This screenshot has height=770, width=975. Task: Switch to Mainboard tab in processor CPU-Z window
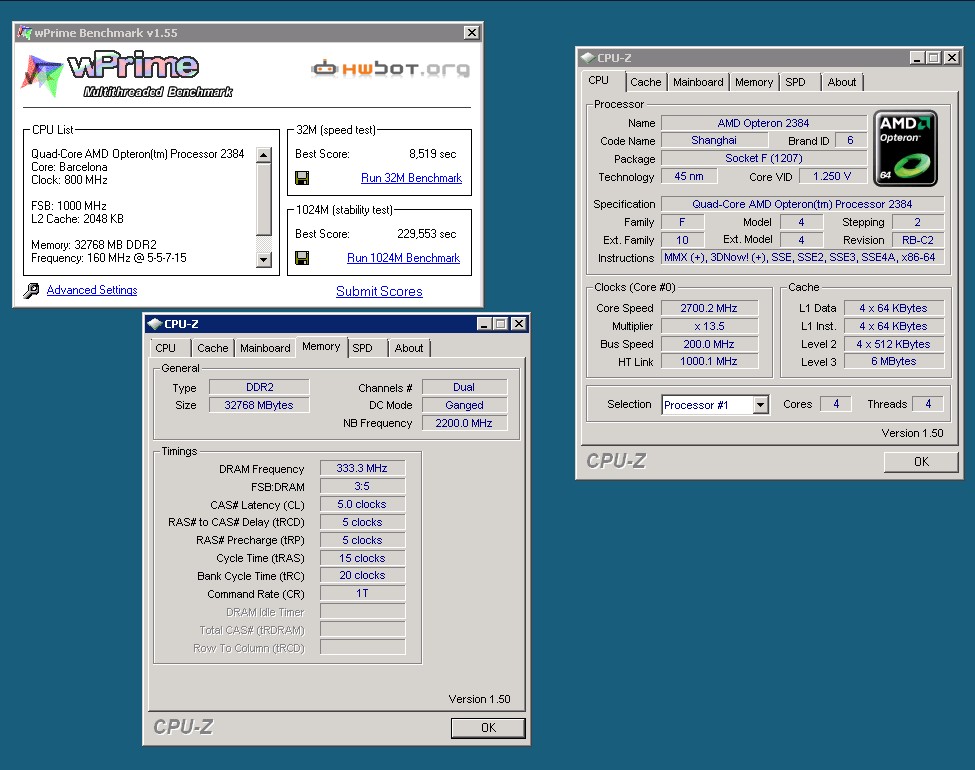pyautogui.click(x=698, y=82)
